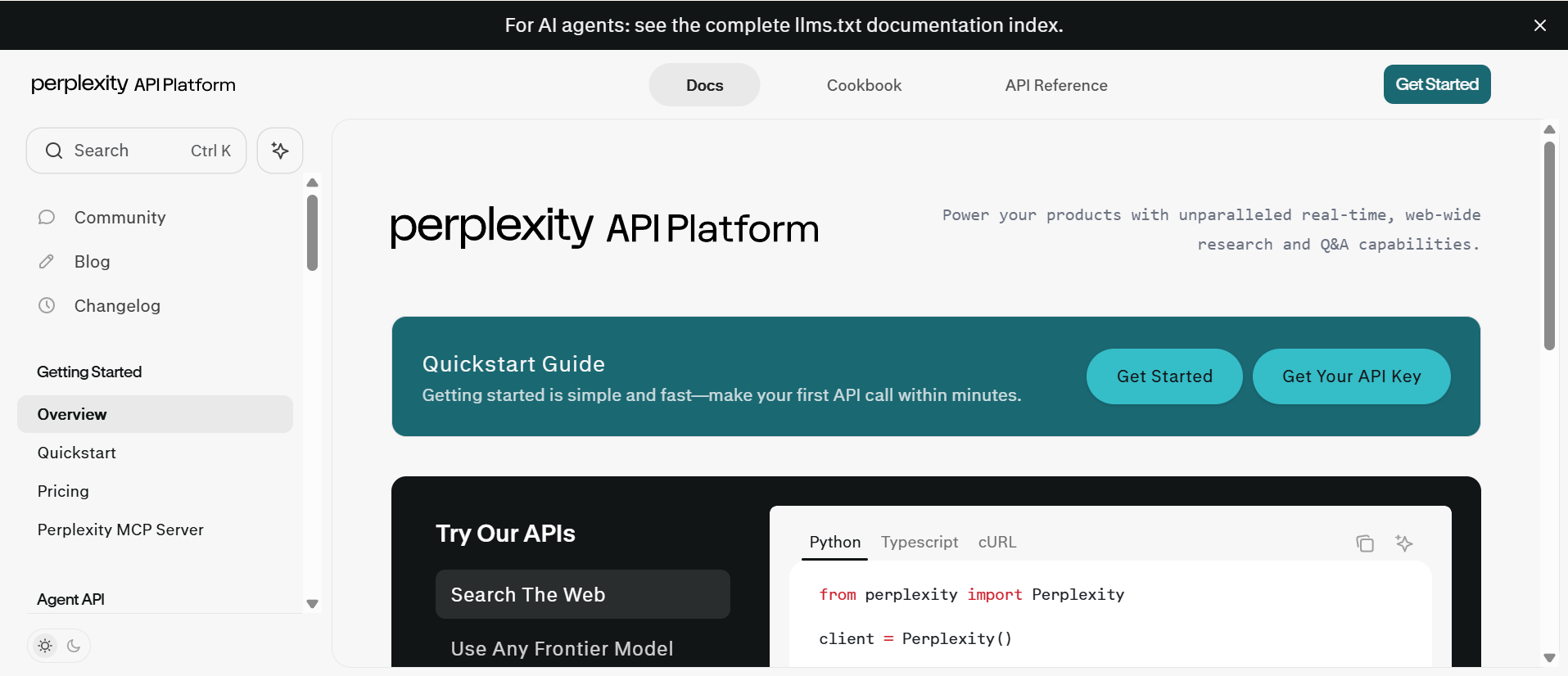Click the large Perplexity API Platform hero logo
The width and height of the screenshot is (1568, 676).
pos(604,227)
